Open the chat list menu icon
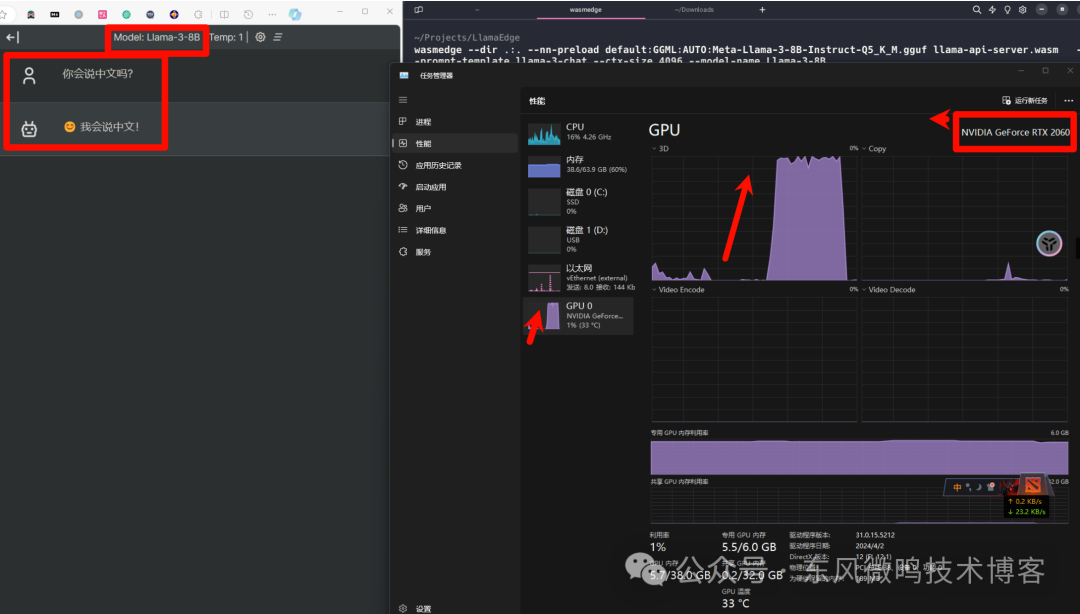 click(278, 37)
